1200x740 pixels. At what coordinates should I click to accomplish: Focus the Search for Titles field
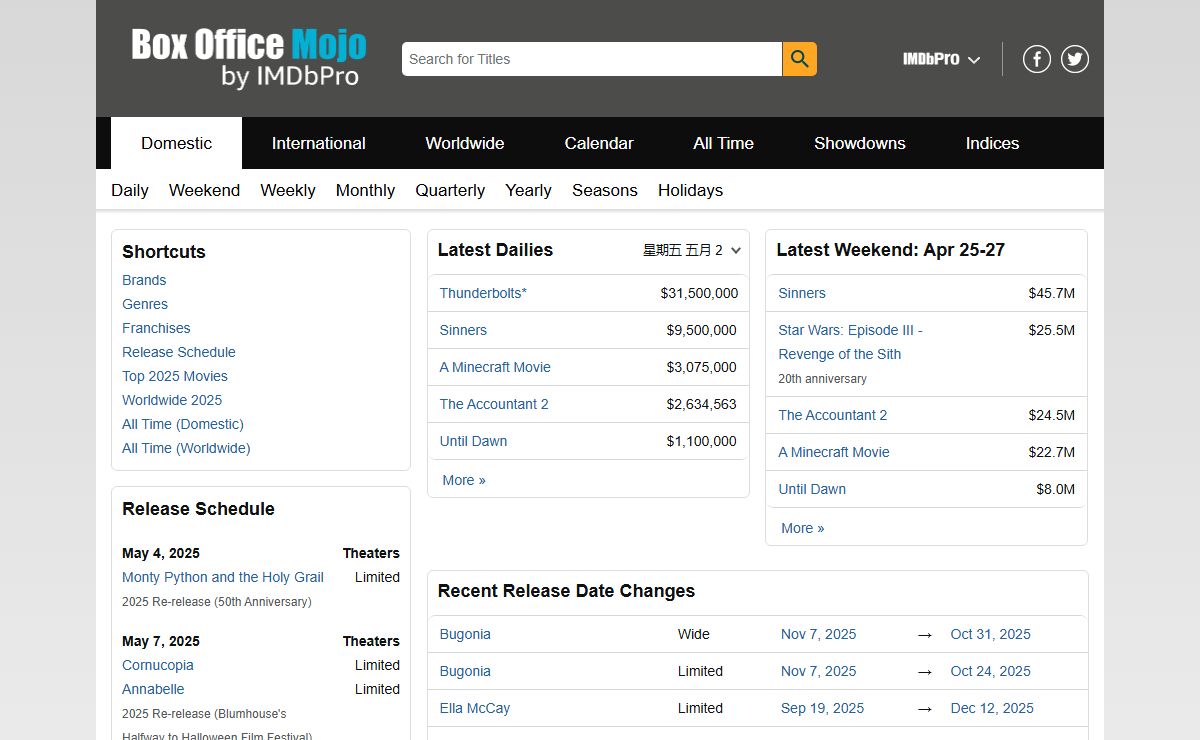point(592,59)
